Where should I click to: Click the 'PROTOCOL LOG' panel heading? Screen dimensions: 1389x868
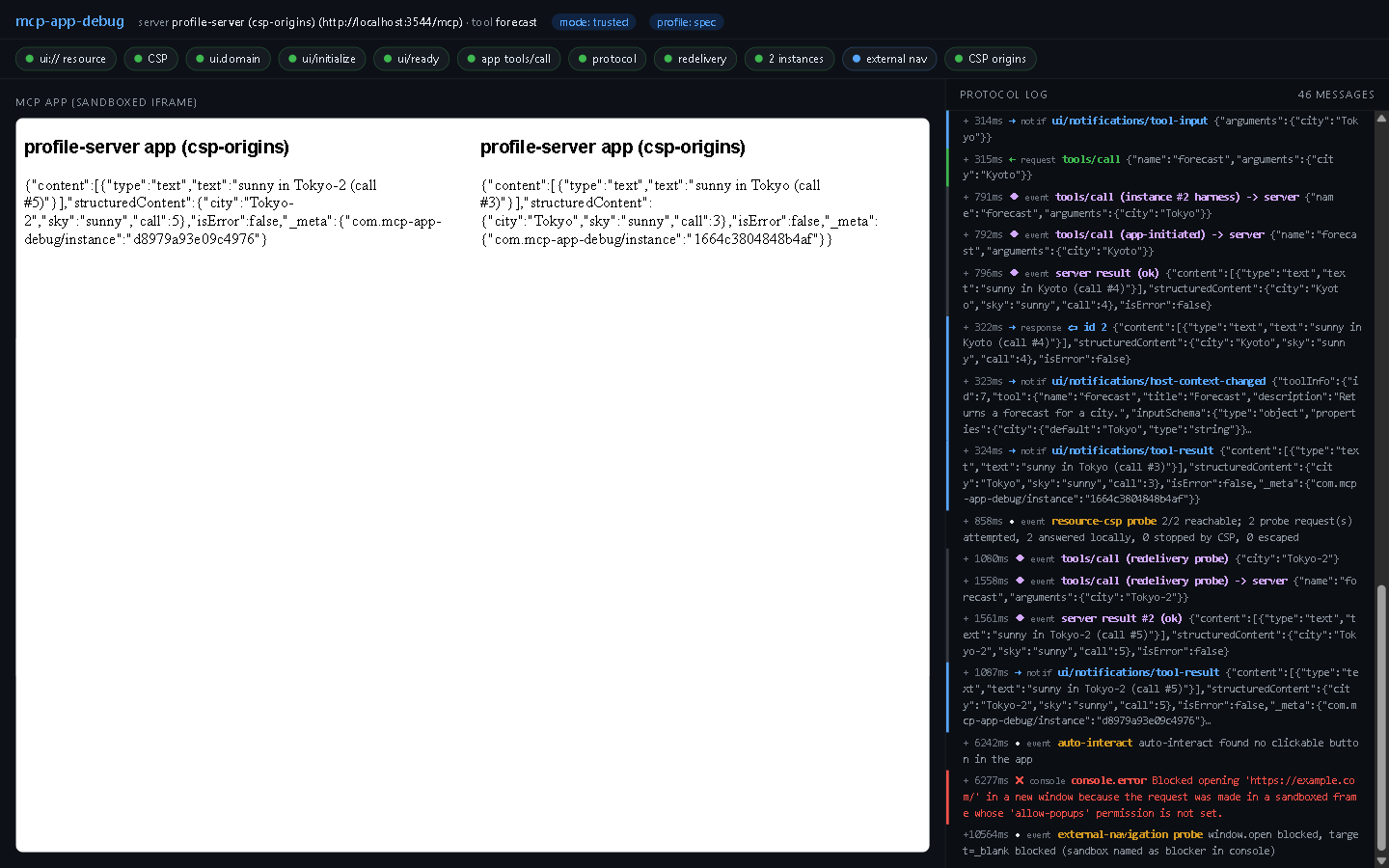[1003, 95]
